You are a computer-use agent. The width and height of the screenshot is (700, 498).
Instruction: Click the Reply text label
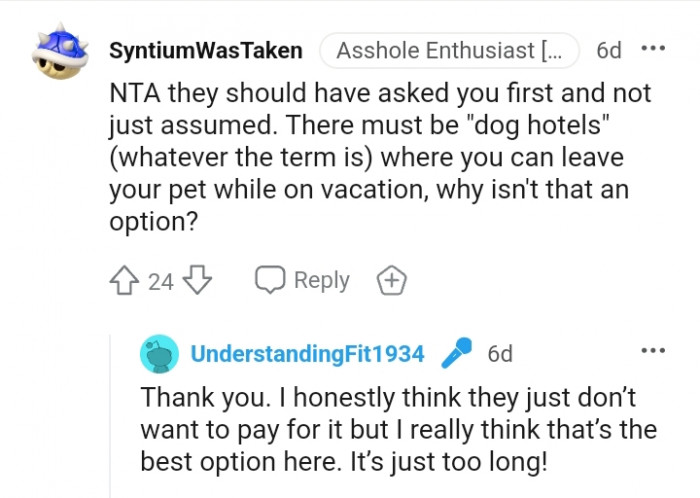(321, 281)
